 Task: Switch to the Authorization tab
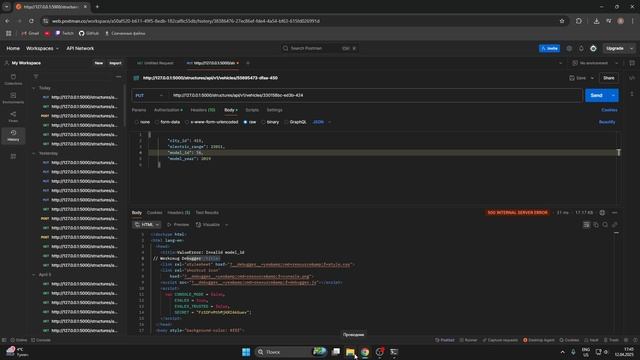point(168,110)
